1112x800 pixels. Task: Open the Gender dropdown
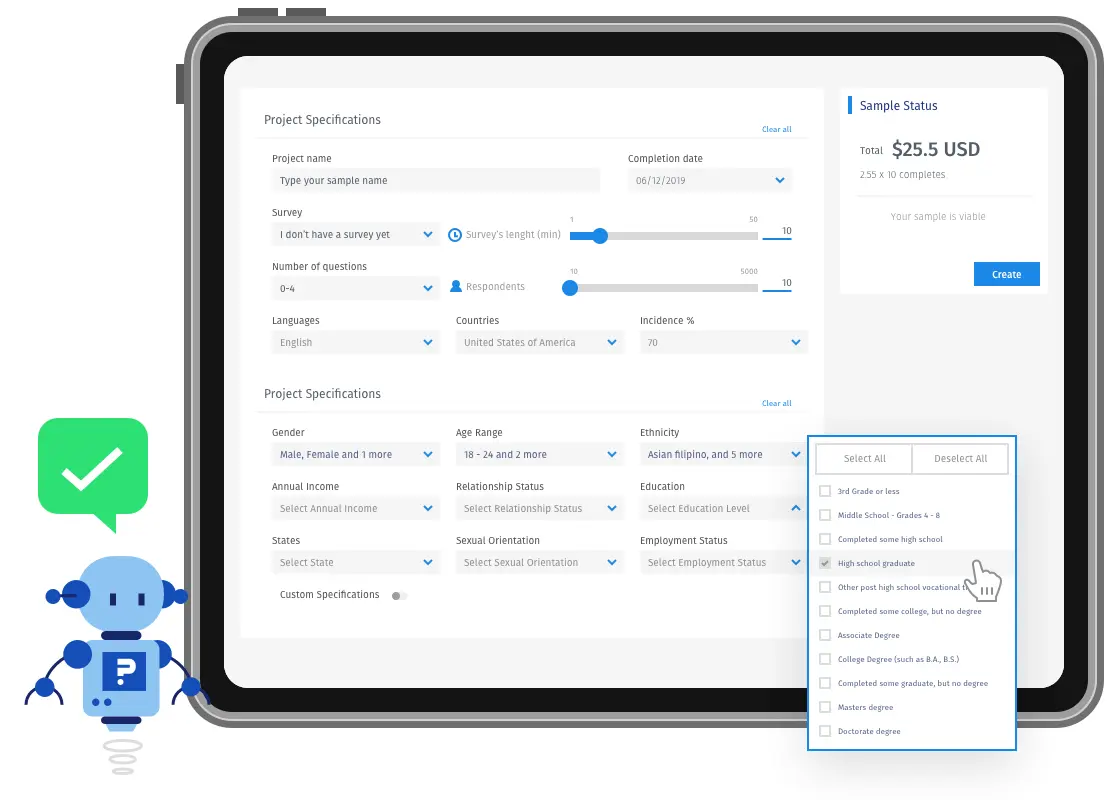pyautogui.click(x=355, y=455)
